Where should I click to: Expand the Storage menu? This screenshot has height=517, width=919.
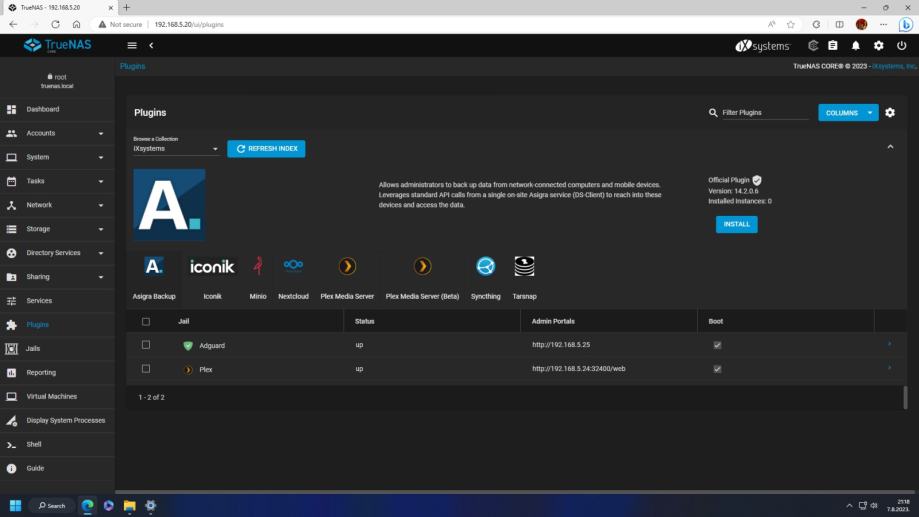click(x=57, y=229)
